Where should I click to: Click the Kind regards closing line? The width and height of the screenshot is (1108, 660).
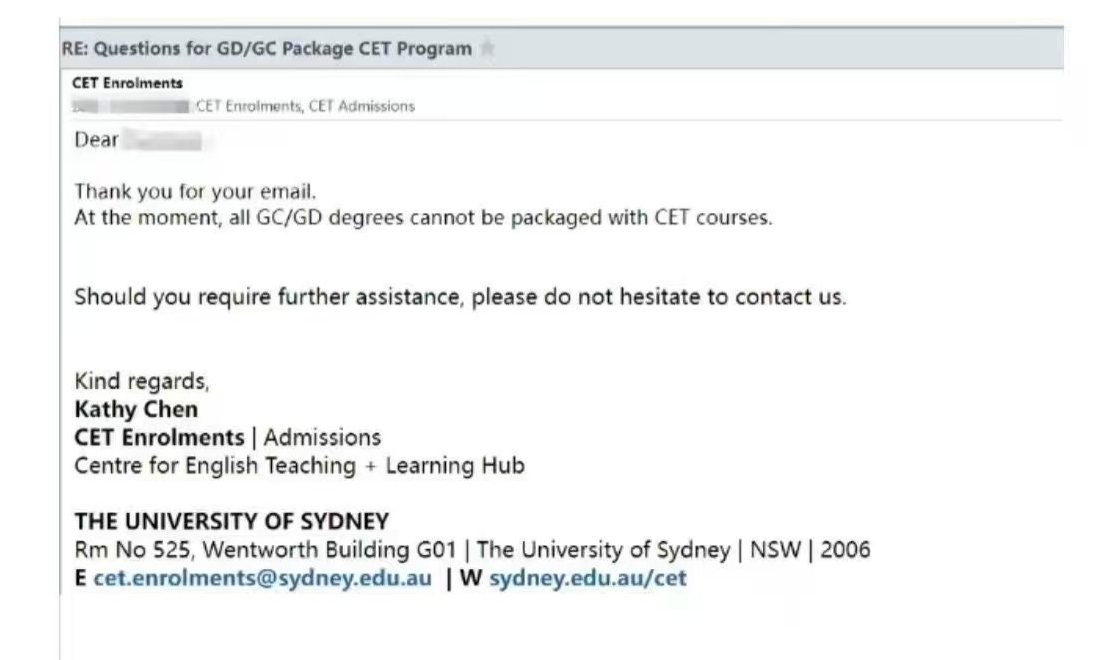click(142, 382)
